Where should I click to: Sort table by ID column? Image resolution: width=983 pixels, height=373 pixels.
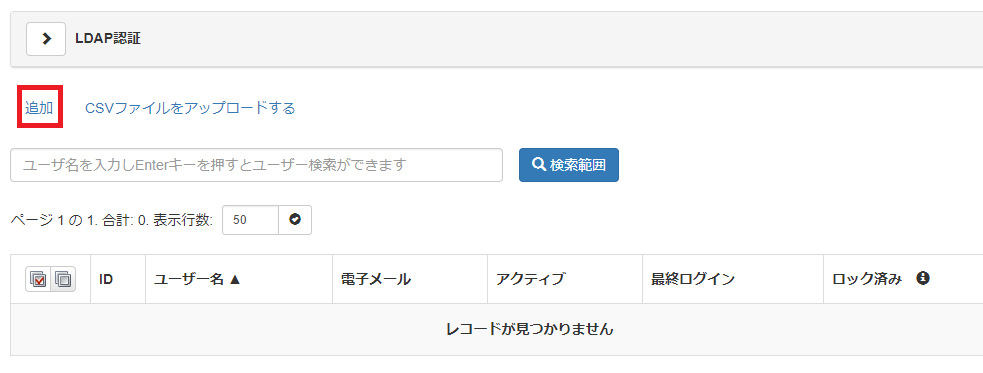(x=106, y=279)
